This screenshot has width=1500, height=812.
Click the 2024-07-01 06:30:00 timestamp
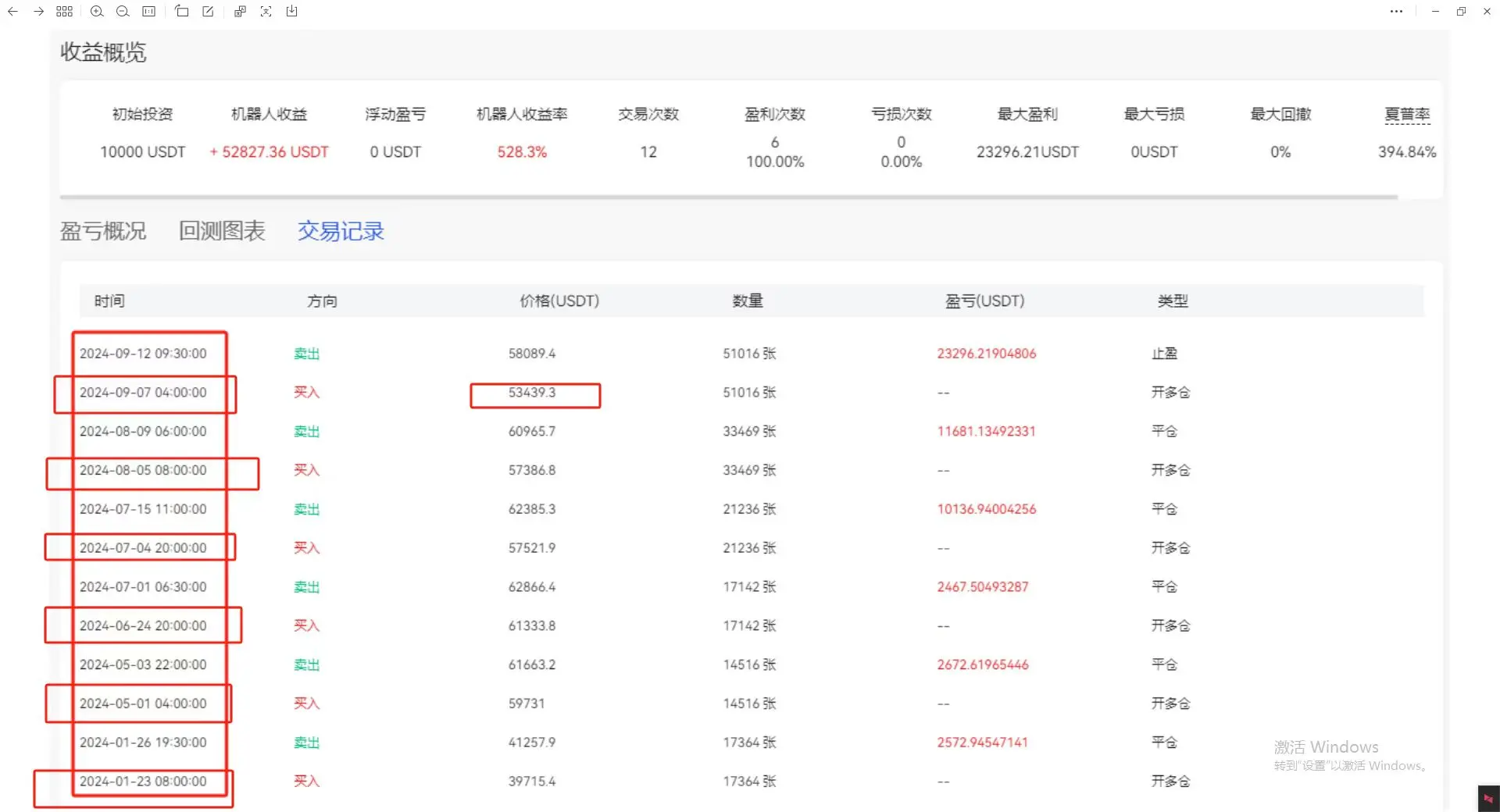143,586
